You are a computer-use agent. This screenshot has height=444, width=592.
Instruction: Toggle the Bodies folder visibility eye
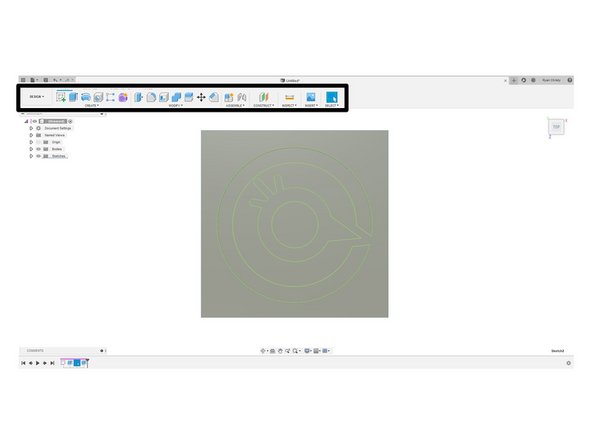click(x=39, y=149)
